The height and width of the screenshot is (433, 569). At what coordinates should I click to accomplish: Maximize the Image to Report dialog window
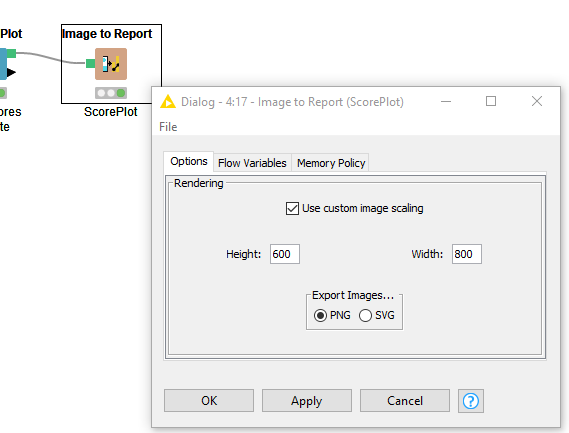pos(491,101)
